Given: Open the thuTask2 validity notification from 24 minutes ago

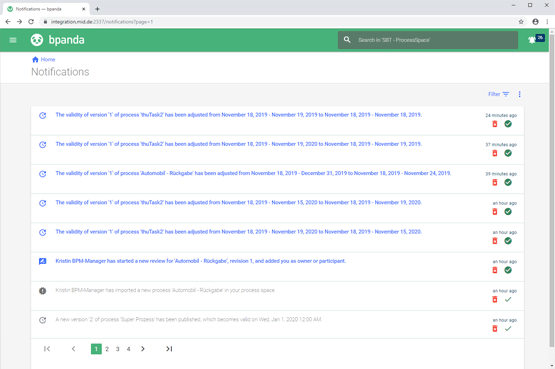Looking at the screenshot, I should pyautogui.click(x=239, y=115).
